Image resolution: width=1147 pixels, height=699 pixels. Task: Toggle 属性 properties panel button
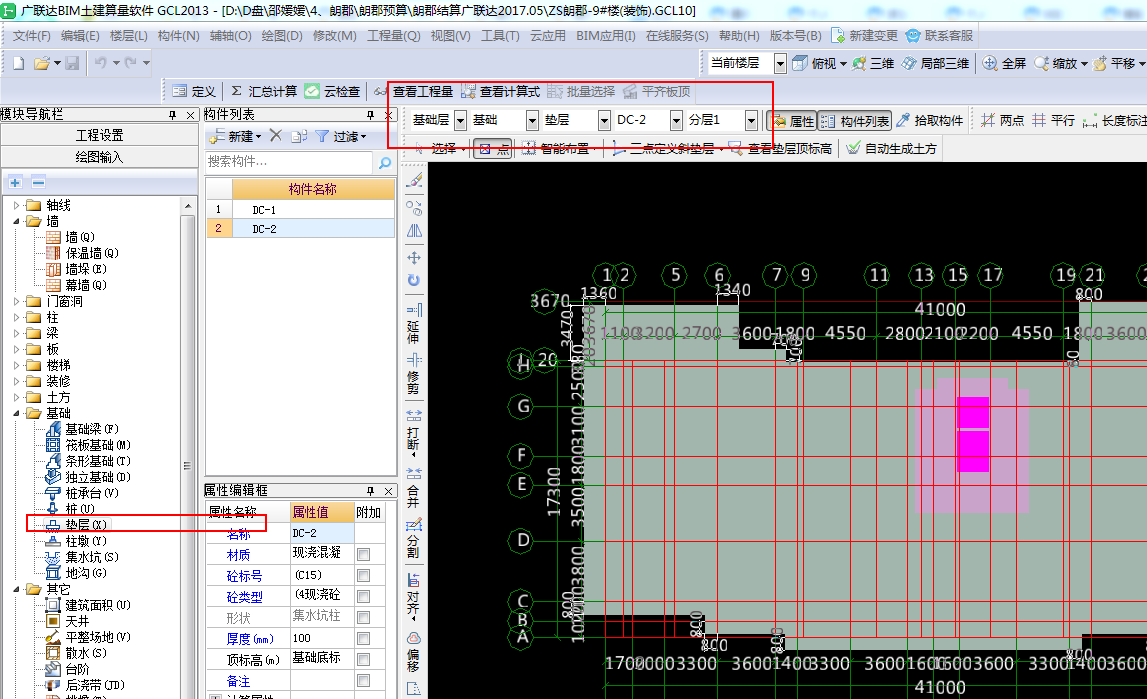point(792,121)
